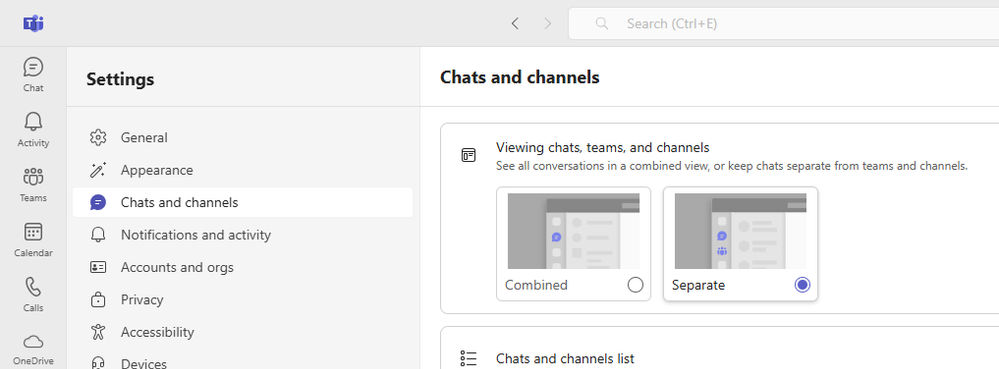Click the Combined layout preview thumbnail

573,231
